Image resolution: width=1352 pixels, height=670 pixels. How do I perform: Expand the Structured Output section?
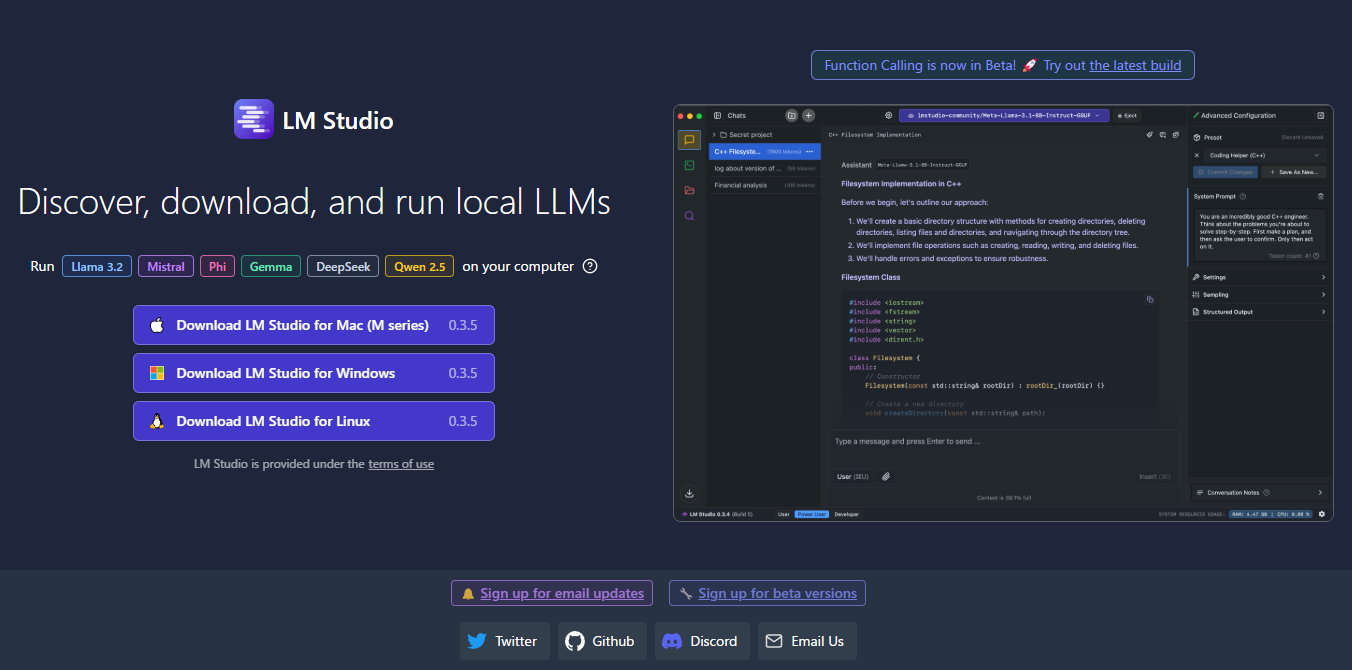click(x=1260, y=312)
